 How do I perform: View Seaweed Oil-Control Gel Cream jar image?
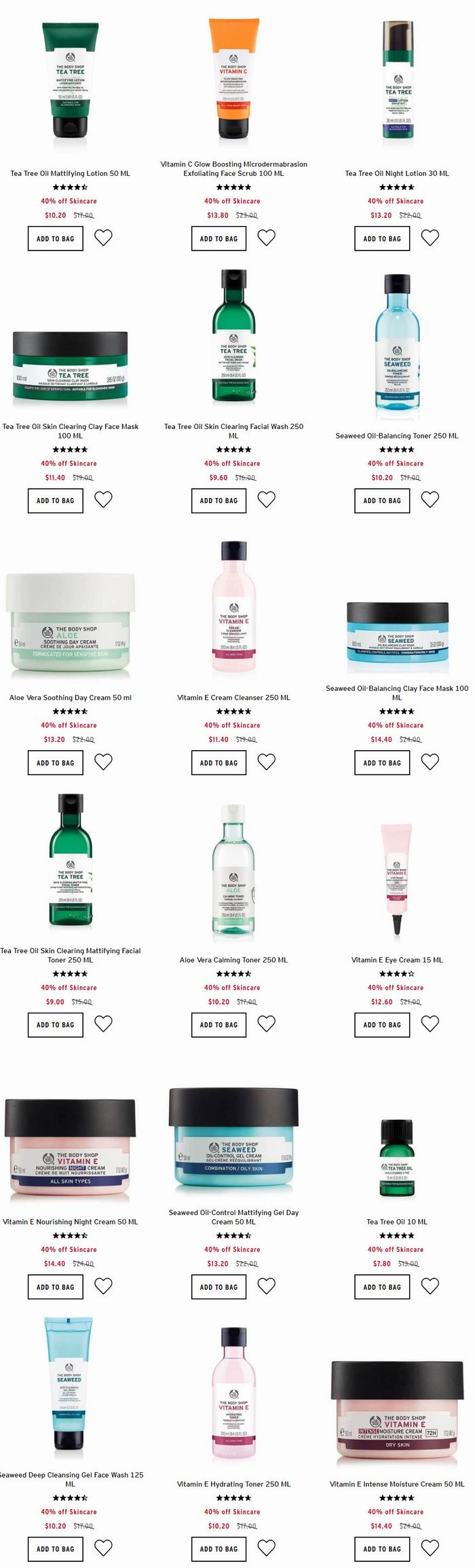(233, 1142)
